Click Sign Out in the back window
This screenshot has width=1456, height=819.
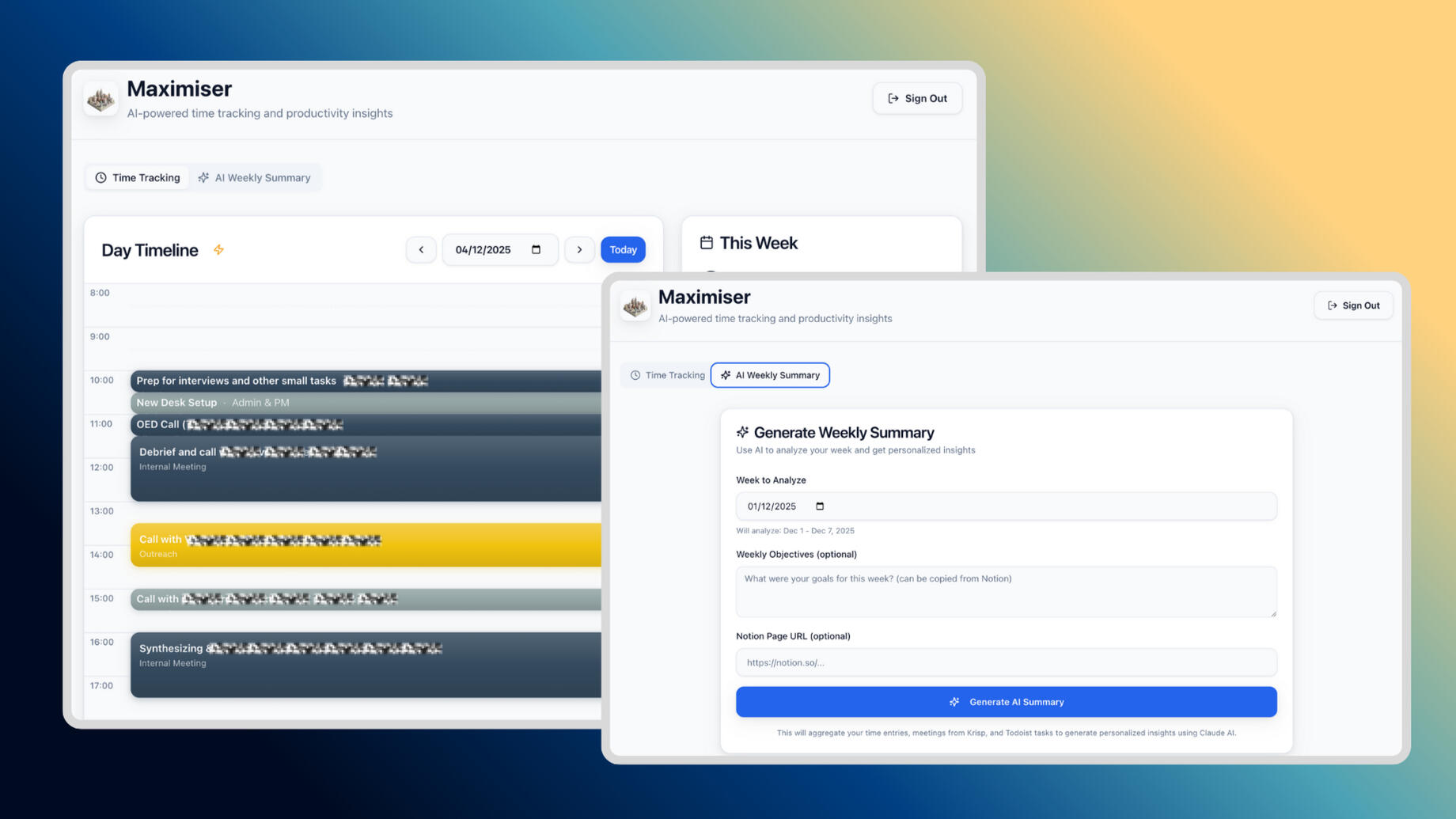(x=917, y=99)
